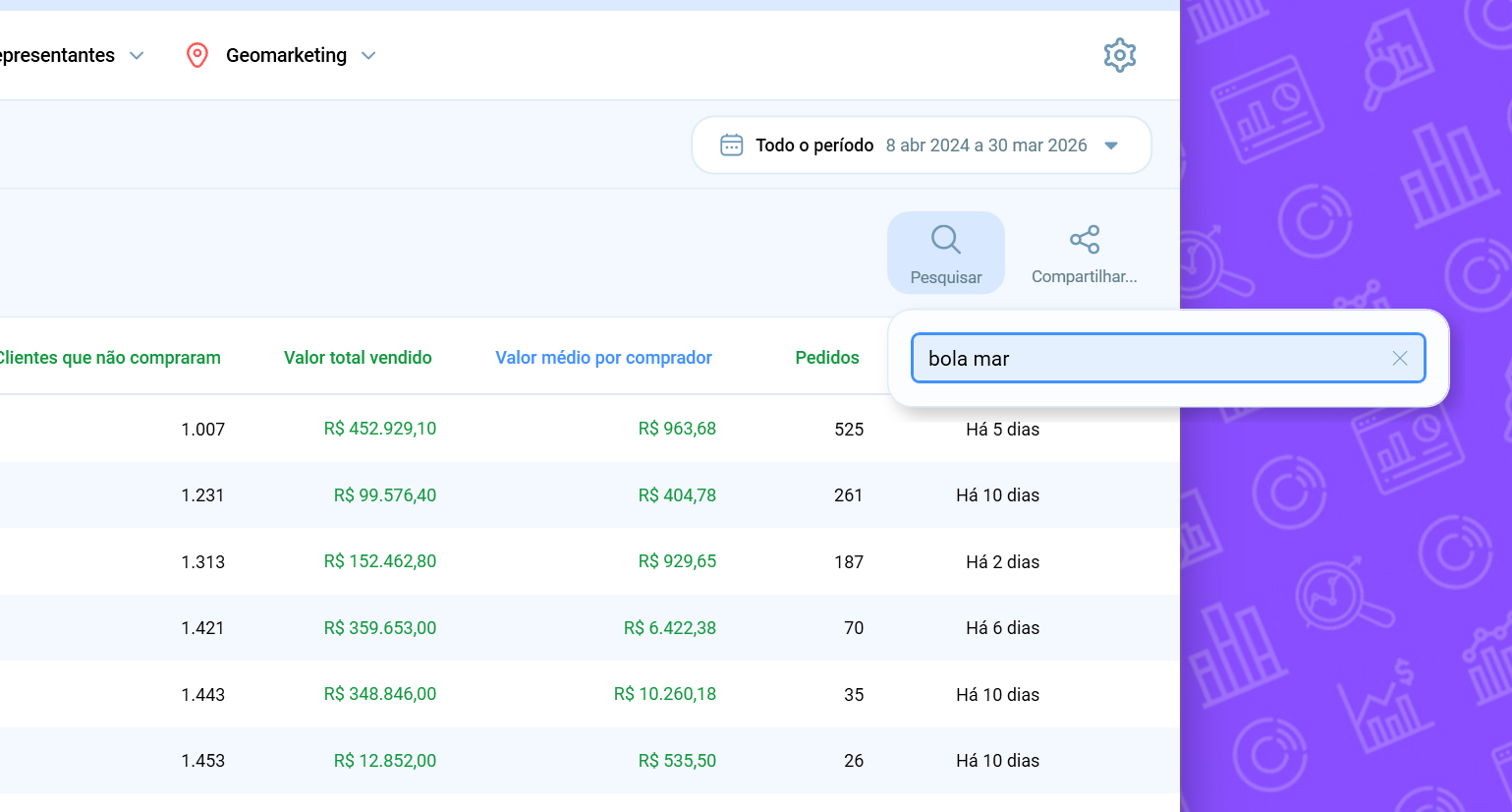Open the date range dropdown arrow
Screen dimensions: 1512x812
1111,145
